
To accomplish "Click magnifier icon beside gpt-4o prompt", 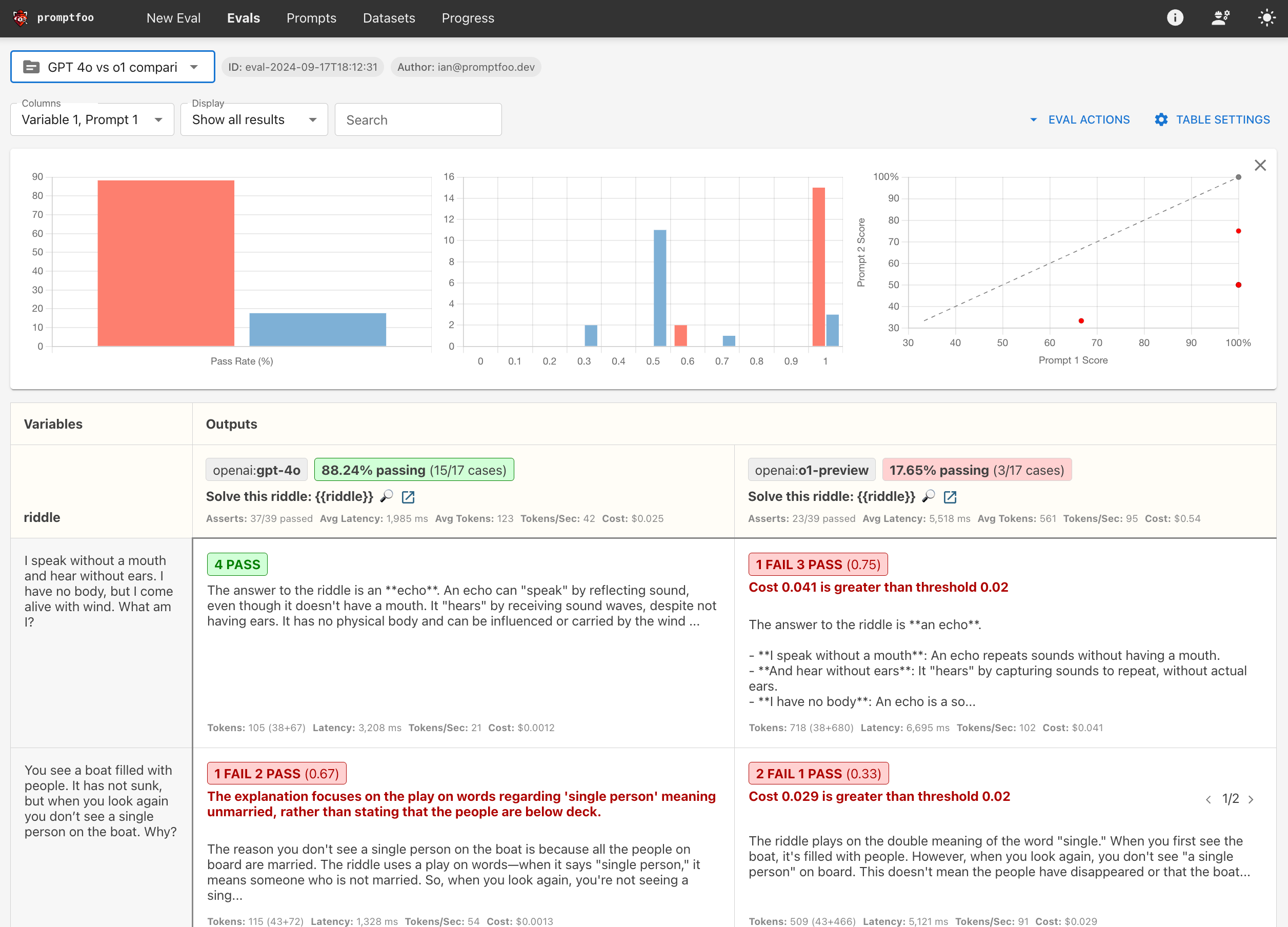I will [x=387, y=496].
